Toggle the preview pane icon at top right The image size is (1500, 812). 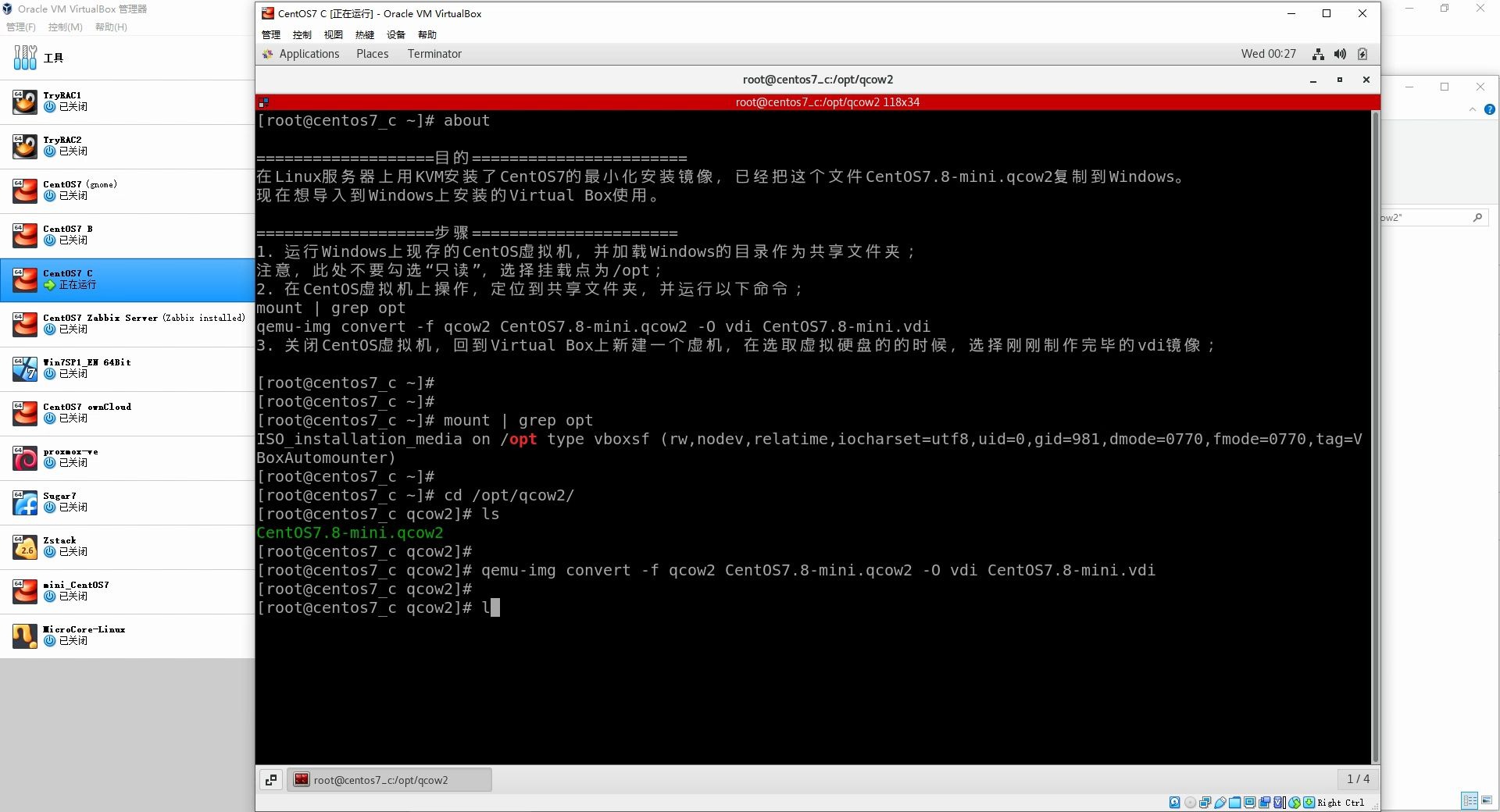(x=1487, y=800)
